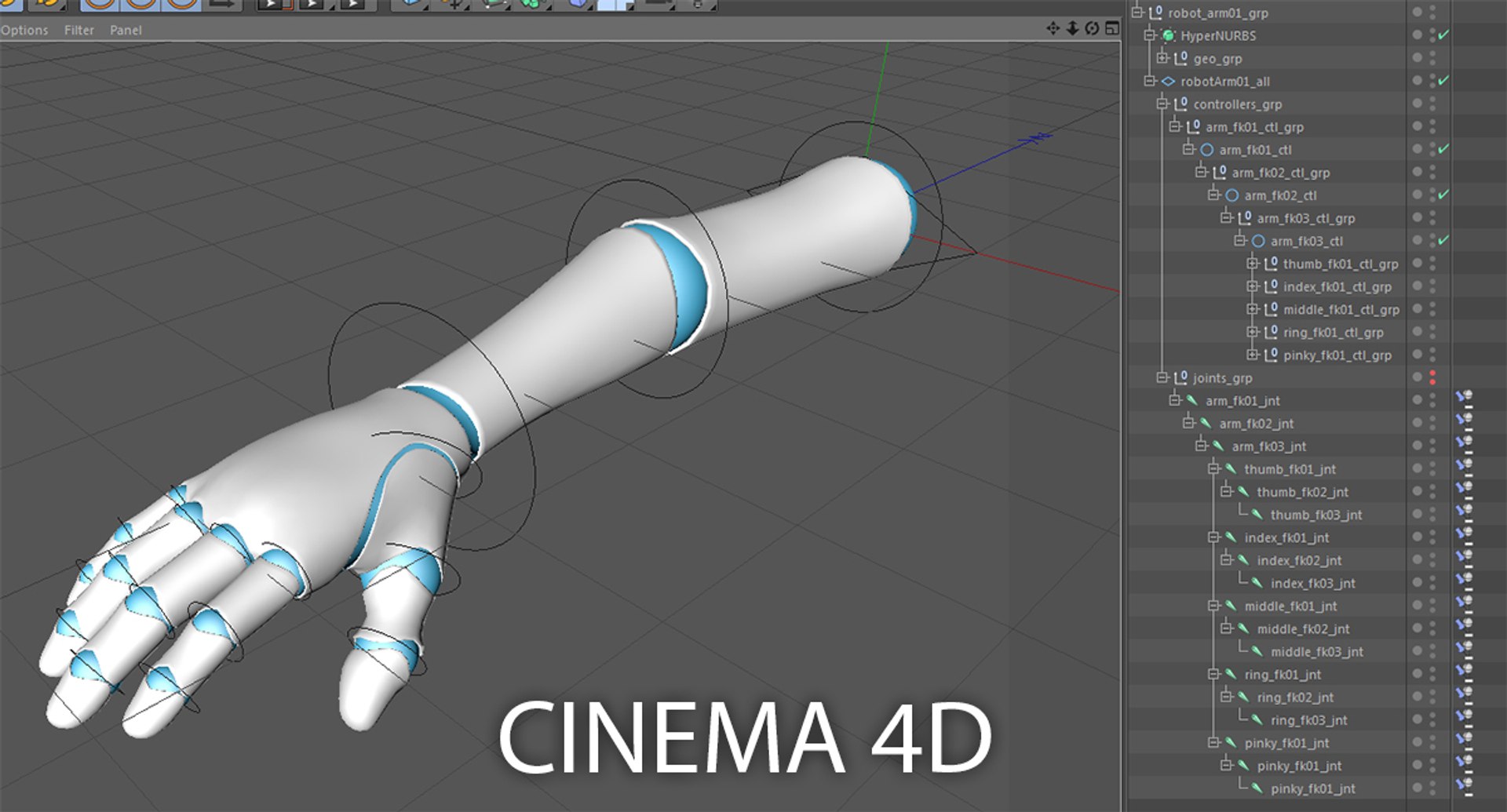The width and height of the screenshot is (1507, 812).
Task: Collapse the controllers_grp tree node
Action: pos(1162,103)
